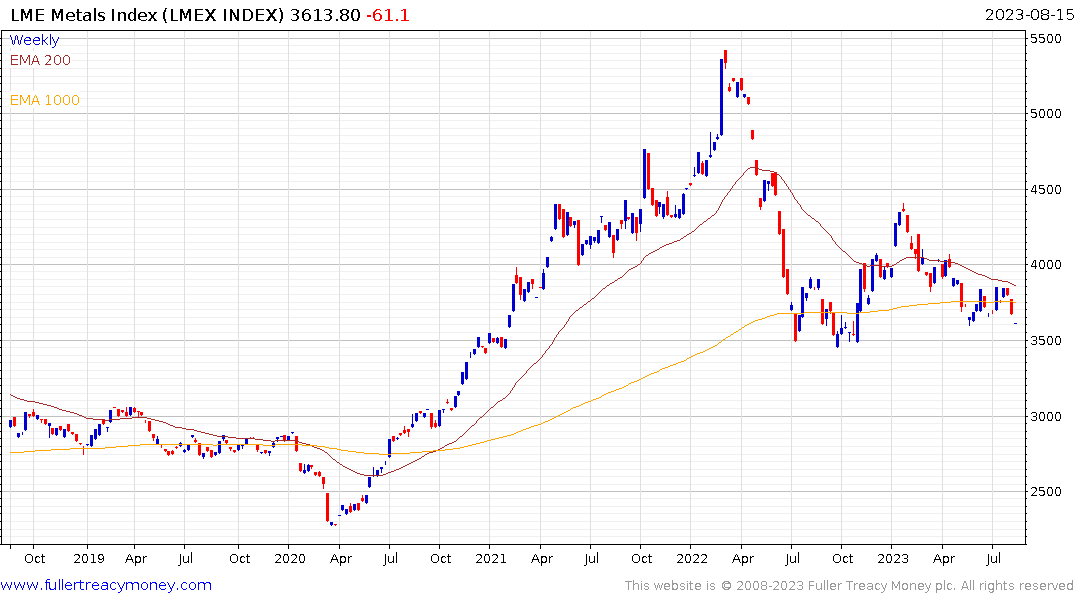The width and height of the screenshot is (1075, 600).
Task: Click the 4500 price axis label
Action: (x=1046, y=190)
